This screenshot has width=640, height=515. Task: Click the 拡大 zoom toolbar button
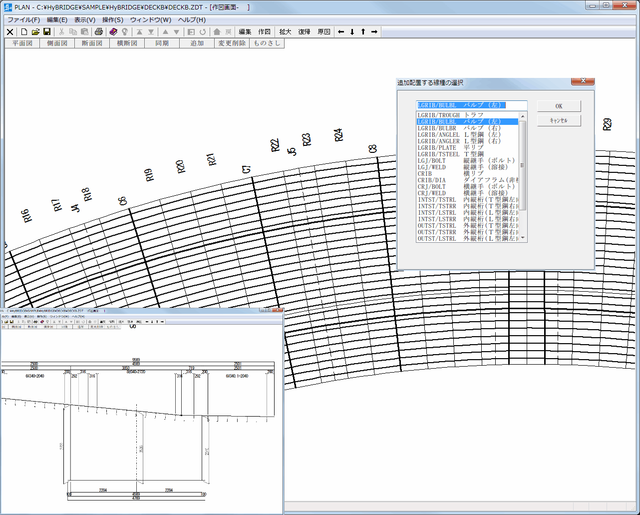pos(285,32)
